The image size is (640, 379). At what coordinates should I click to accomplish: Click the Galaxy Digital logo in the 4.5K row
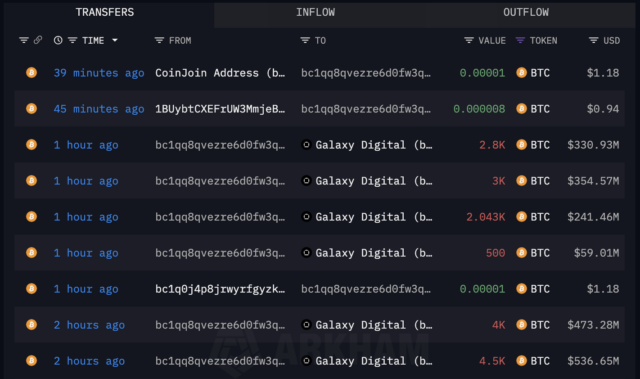306,360
